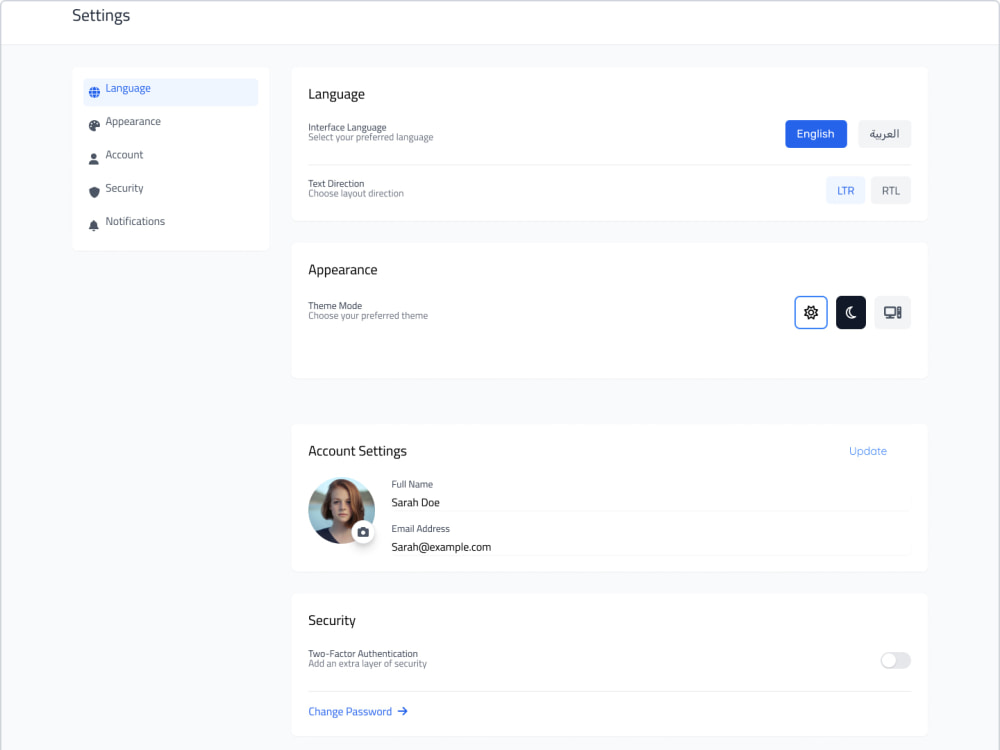Click the Email Address field

(x=651, y=547)
